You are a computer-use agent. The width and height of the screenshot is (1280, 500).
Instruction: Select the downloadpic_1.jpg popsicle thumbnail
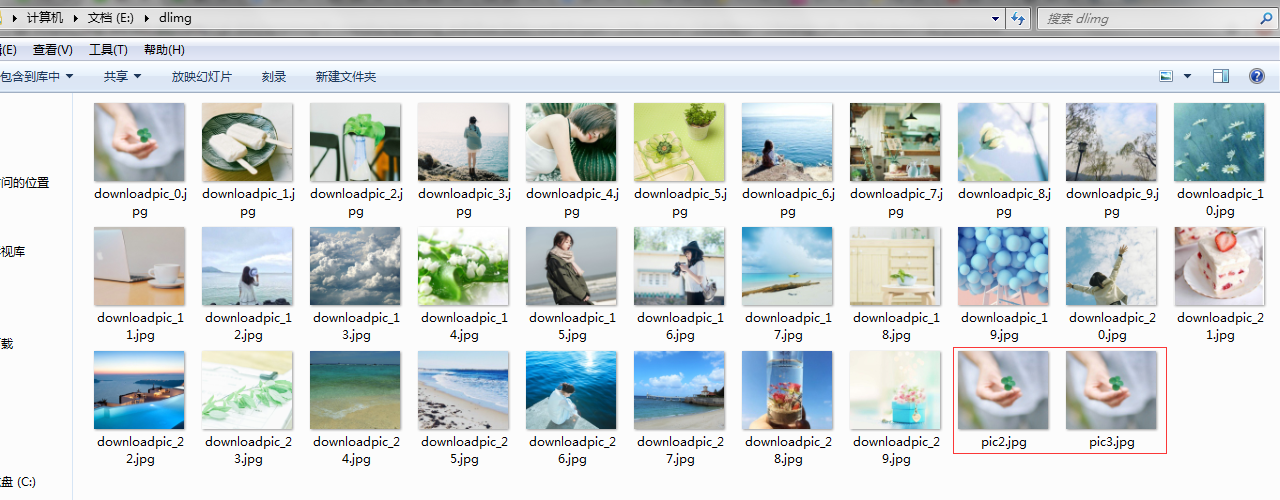tap(247, 142)
